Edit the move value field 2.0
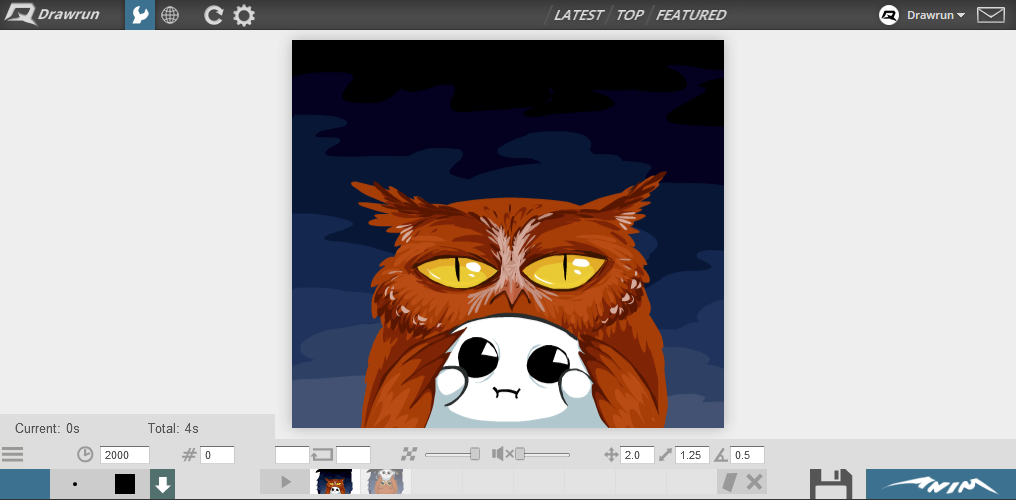The height and width of the screenshot is (500, 1016). [638, 455]
